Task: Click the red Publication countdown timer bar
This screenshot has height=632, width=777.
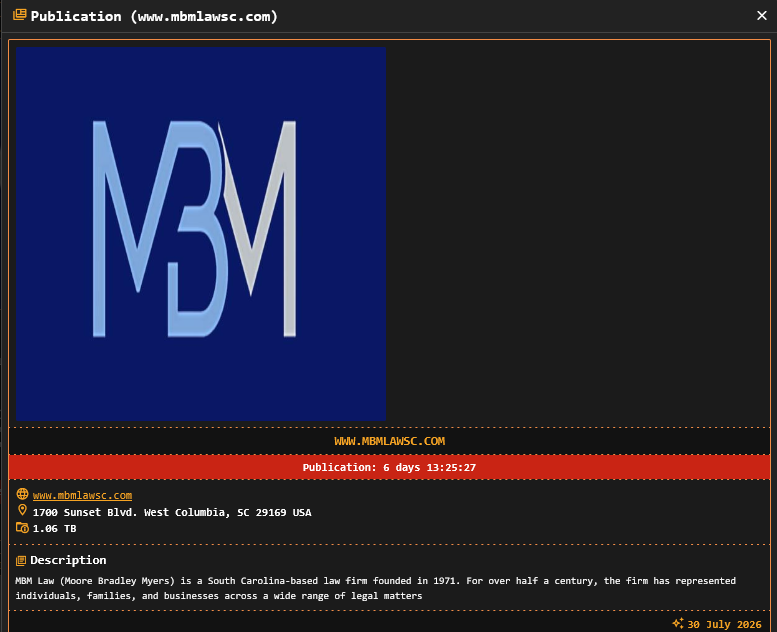Action: (x=389, y=467)
